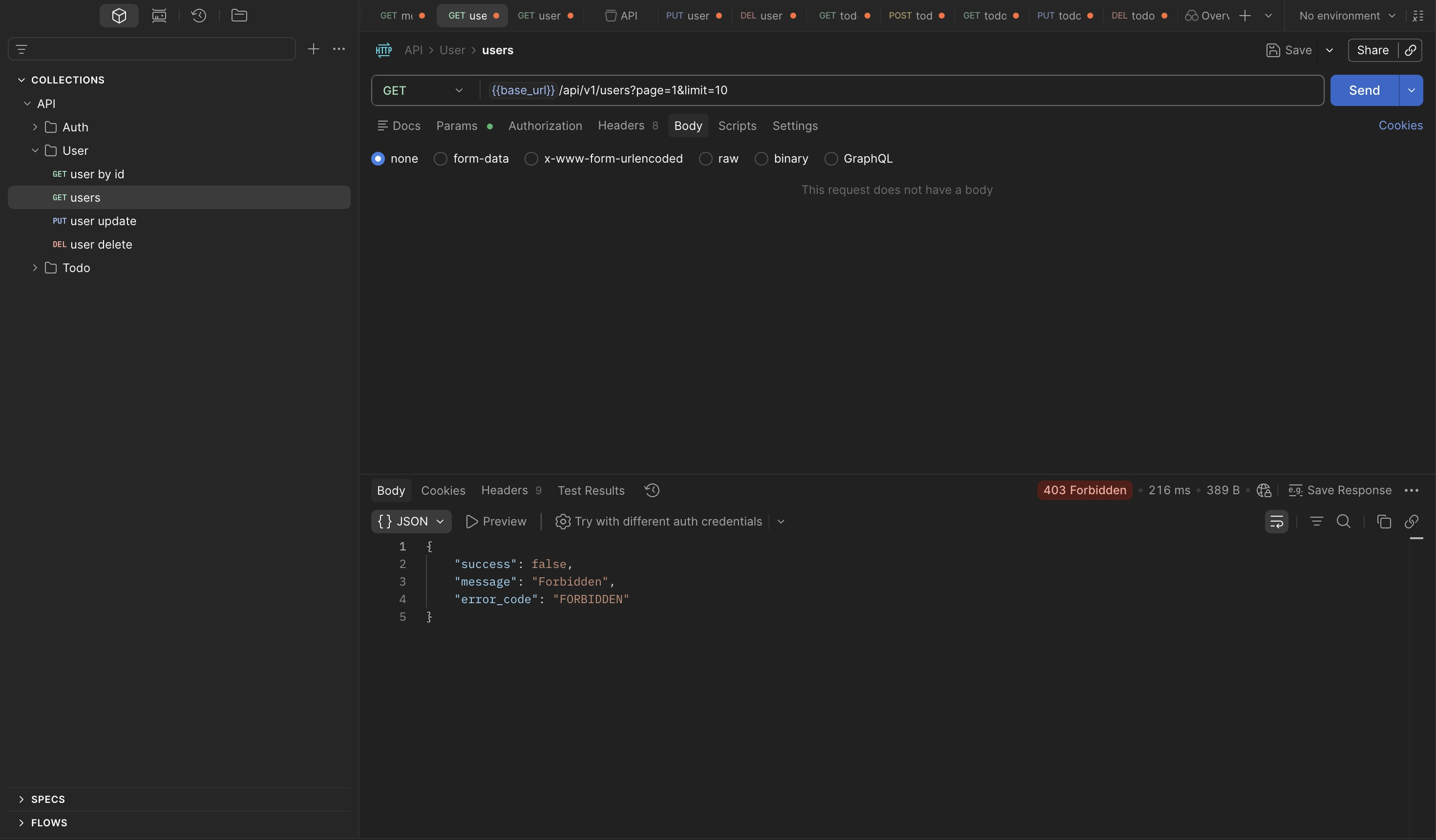This screenshot has height=840, width=1436.
Task: Open the response Cookies tab
Action: pos(443,490)
